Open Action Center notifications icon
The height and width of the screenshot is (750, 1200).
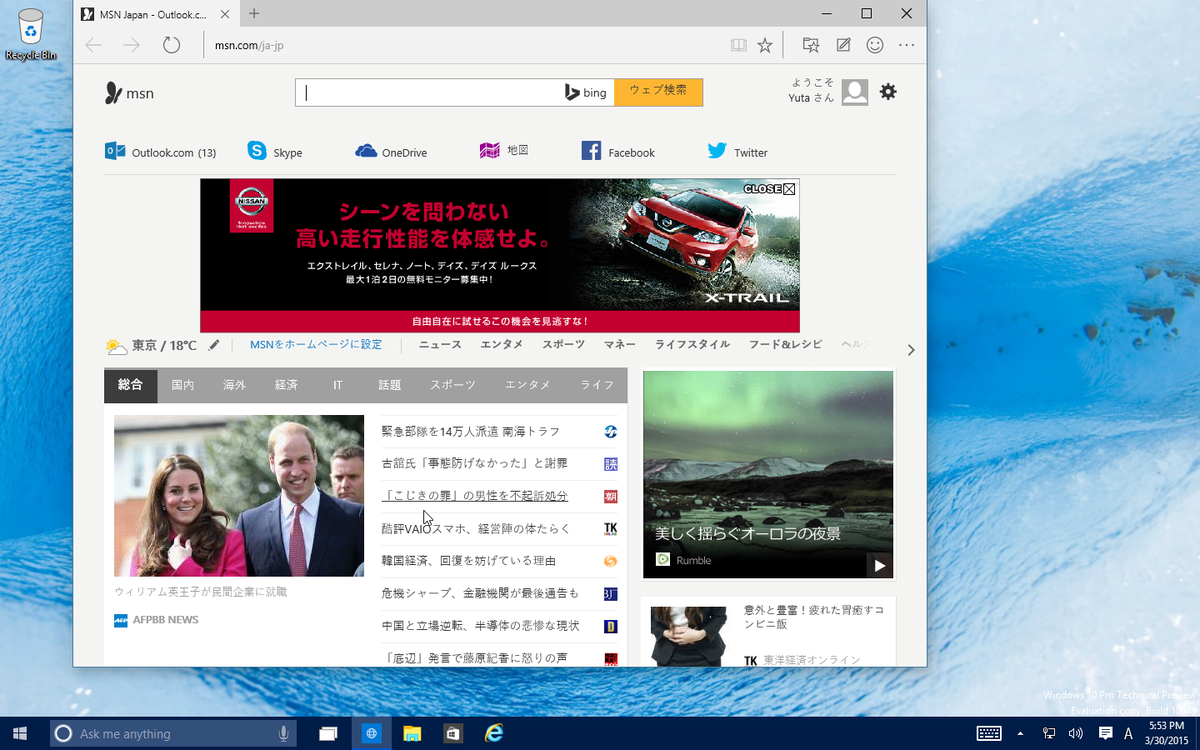point(1105,734)
